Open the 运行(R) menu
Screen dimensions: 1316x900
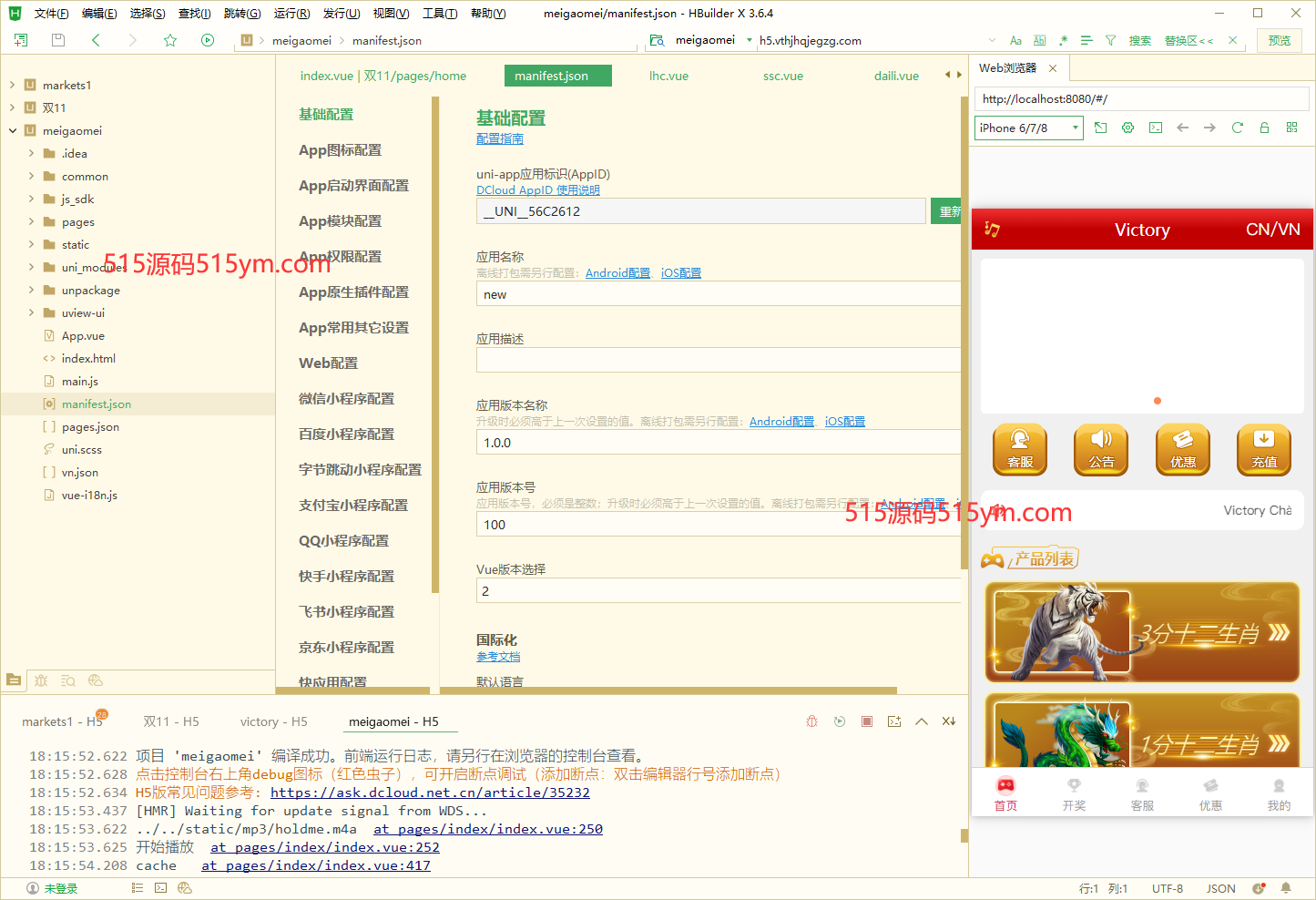291,13
